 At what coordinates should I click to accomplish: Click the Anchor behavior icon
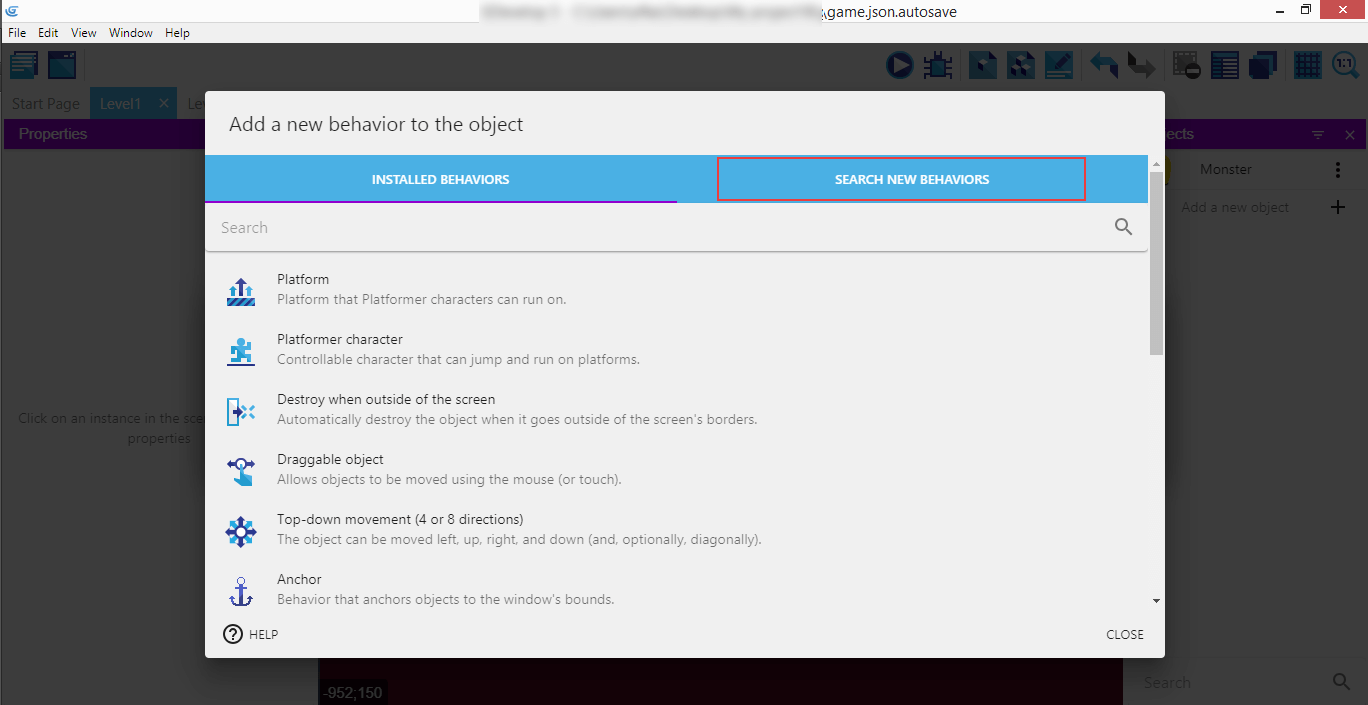click(241, 591)
